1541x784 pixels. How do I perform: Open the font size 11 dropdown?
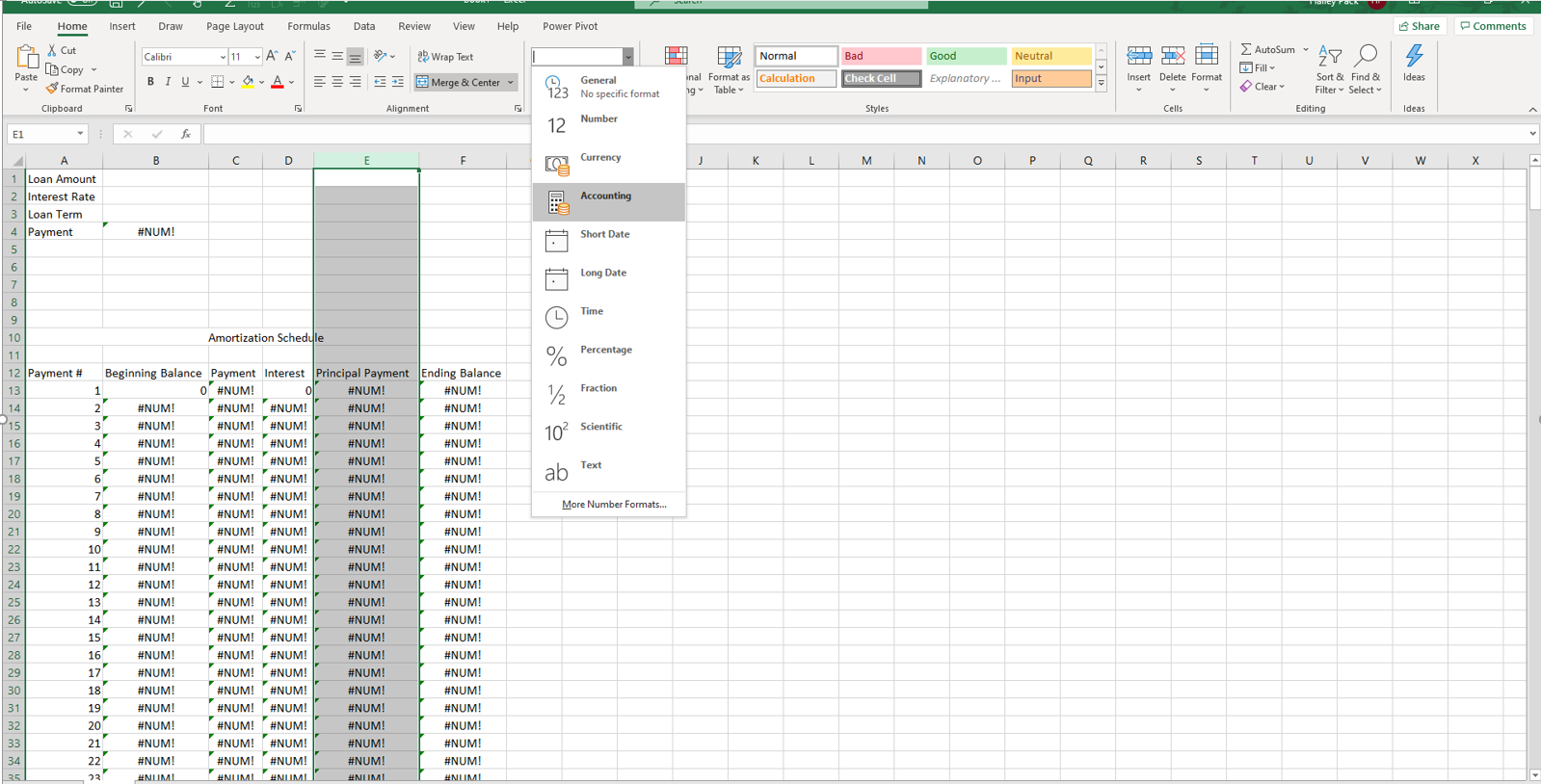256,57
